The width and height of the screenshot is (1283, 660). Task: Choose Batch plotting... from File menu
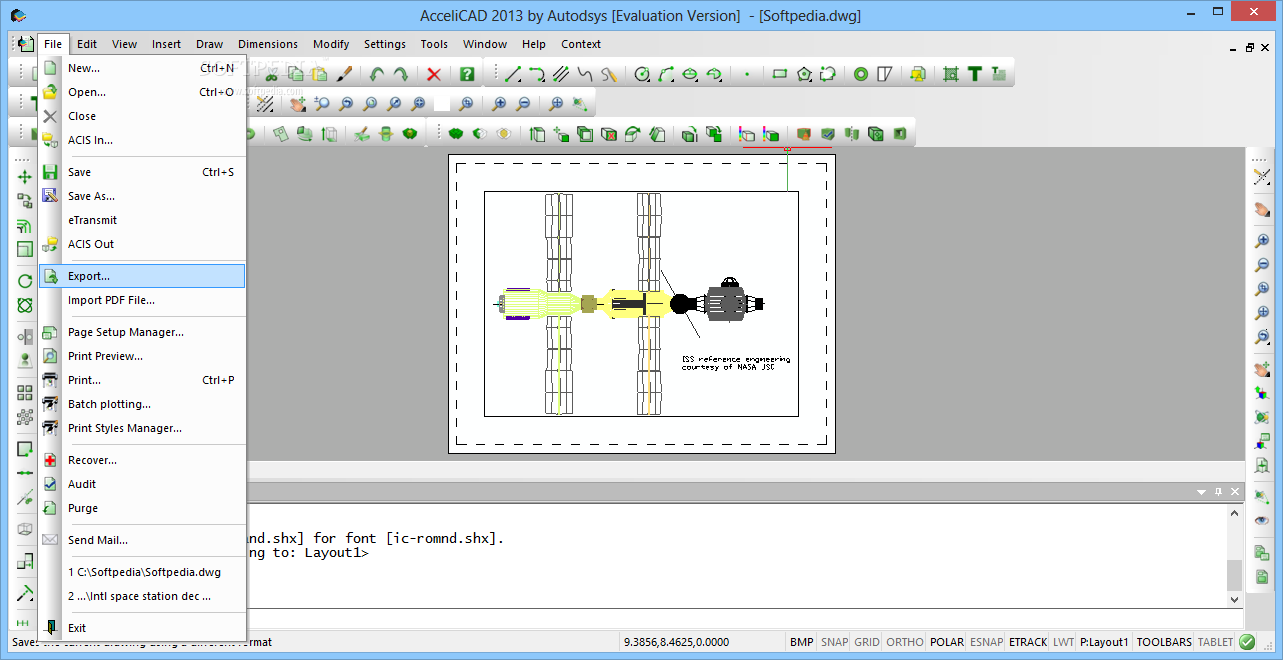coord(142,404)
